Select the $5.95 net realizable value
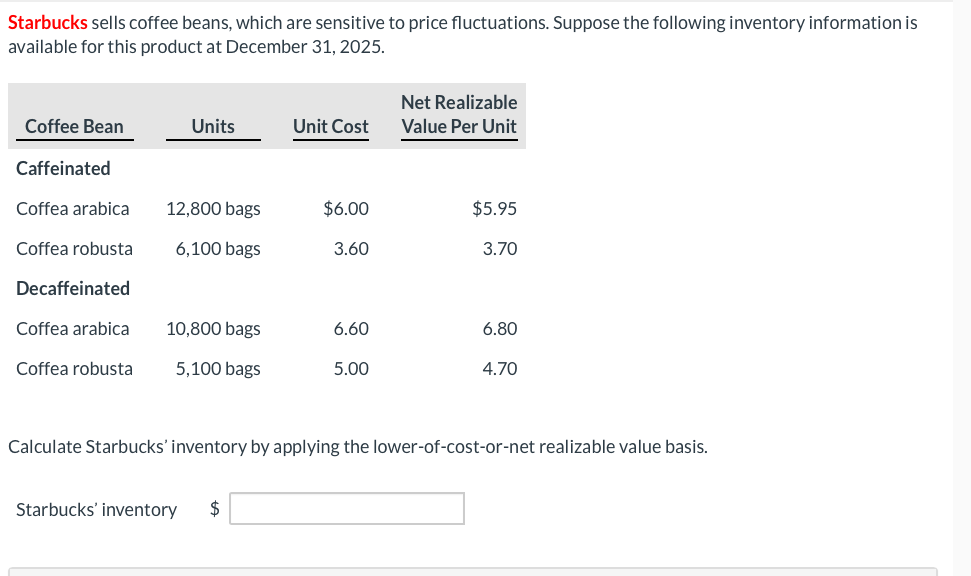Viewport: 971px width, 576px height. pyautogui.click(x=494, y=208)
